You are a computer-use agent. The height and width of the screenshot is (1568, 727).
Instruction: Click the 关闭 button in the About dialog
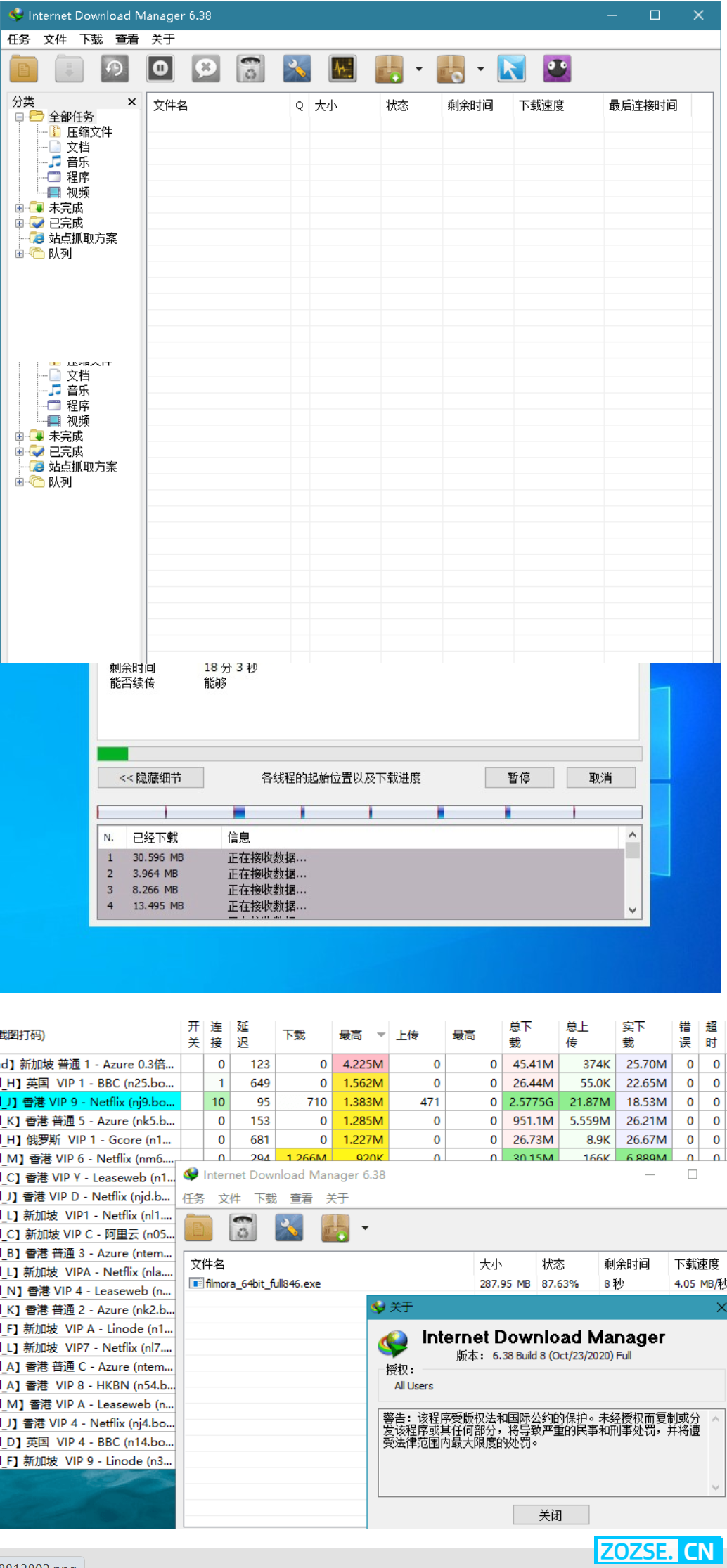[551, 1515]
